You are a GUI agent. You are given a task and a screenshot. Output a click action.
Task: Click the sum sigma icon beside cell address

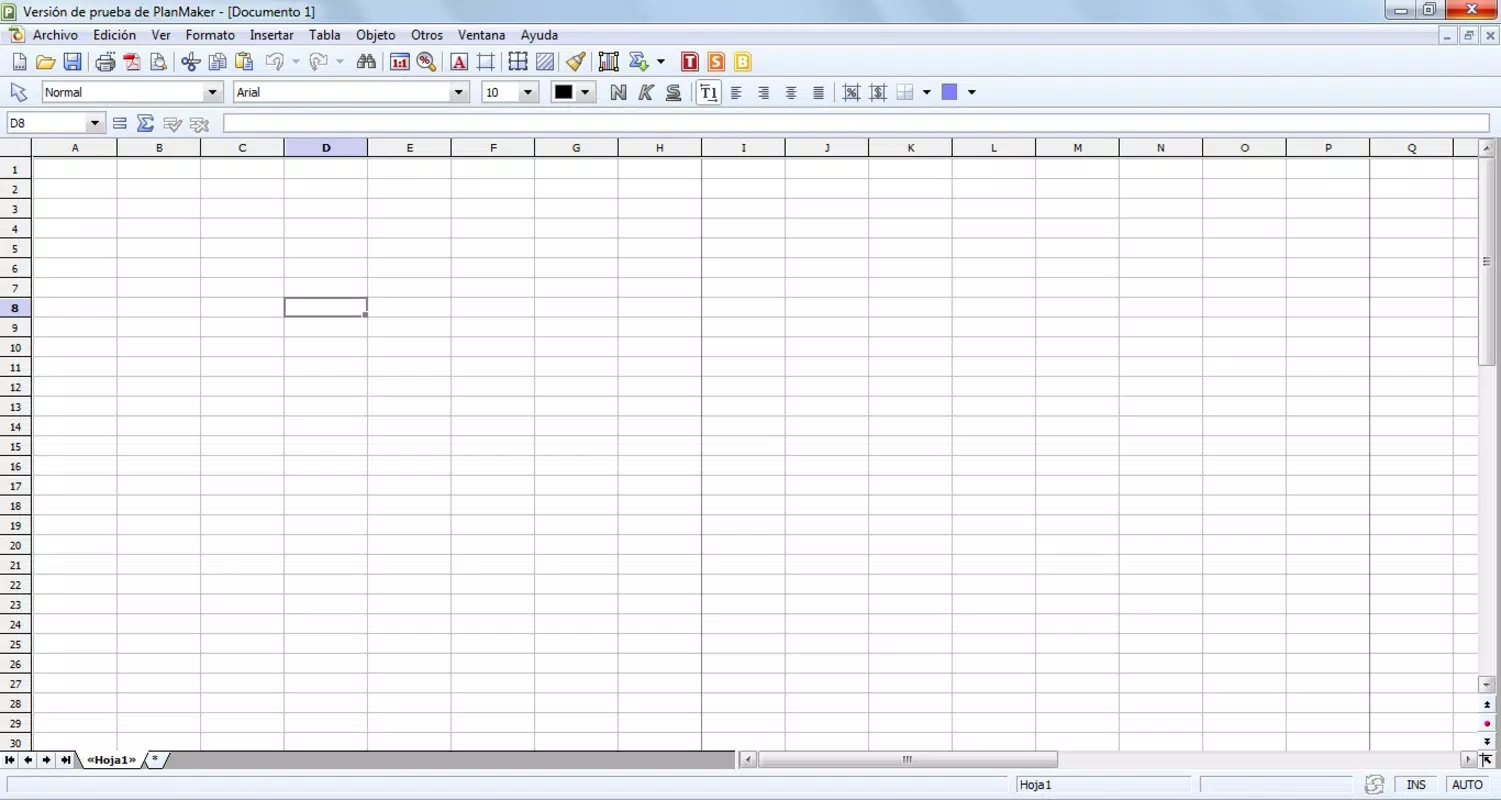pyautogui.click(x=145, y=123)
